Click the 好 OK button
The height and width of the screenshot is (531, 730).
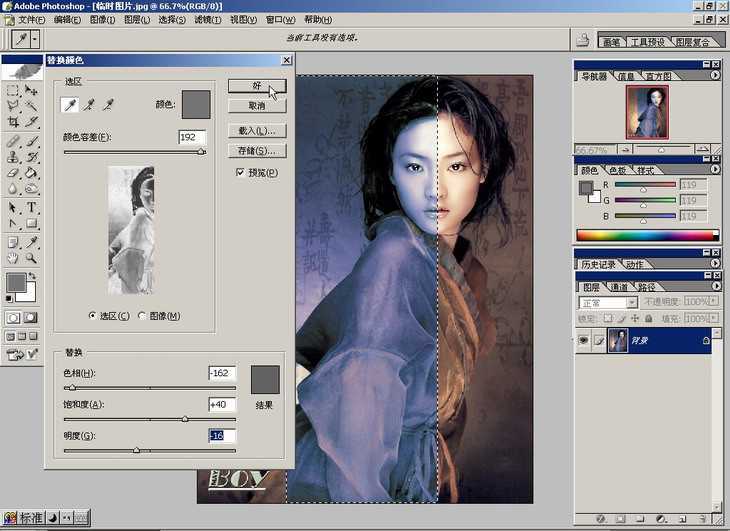click(x=257, y=86)
